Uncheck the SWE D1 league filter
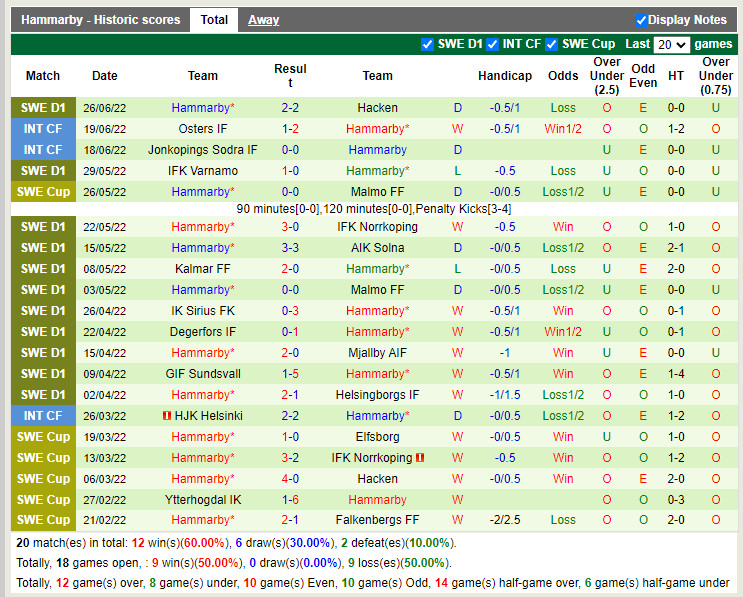 (428, 44)
